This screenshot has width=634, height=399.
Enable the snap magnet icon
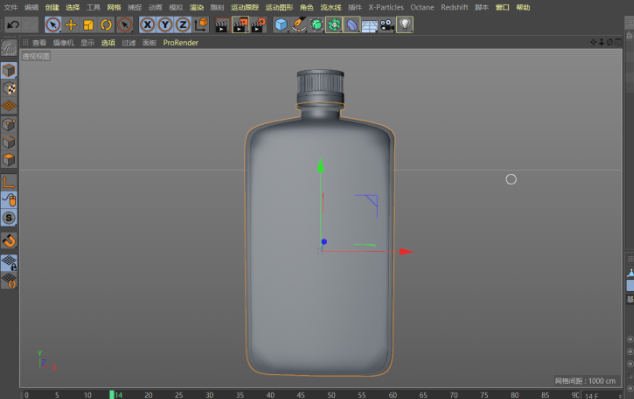(x=9, y=241)
